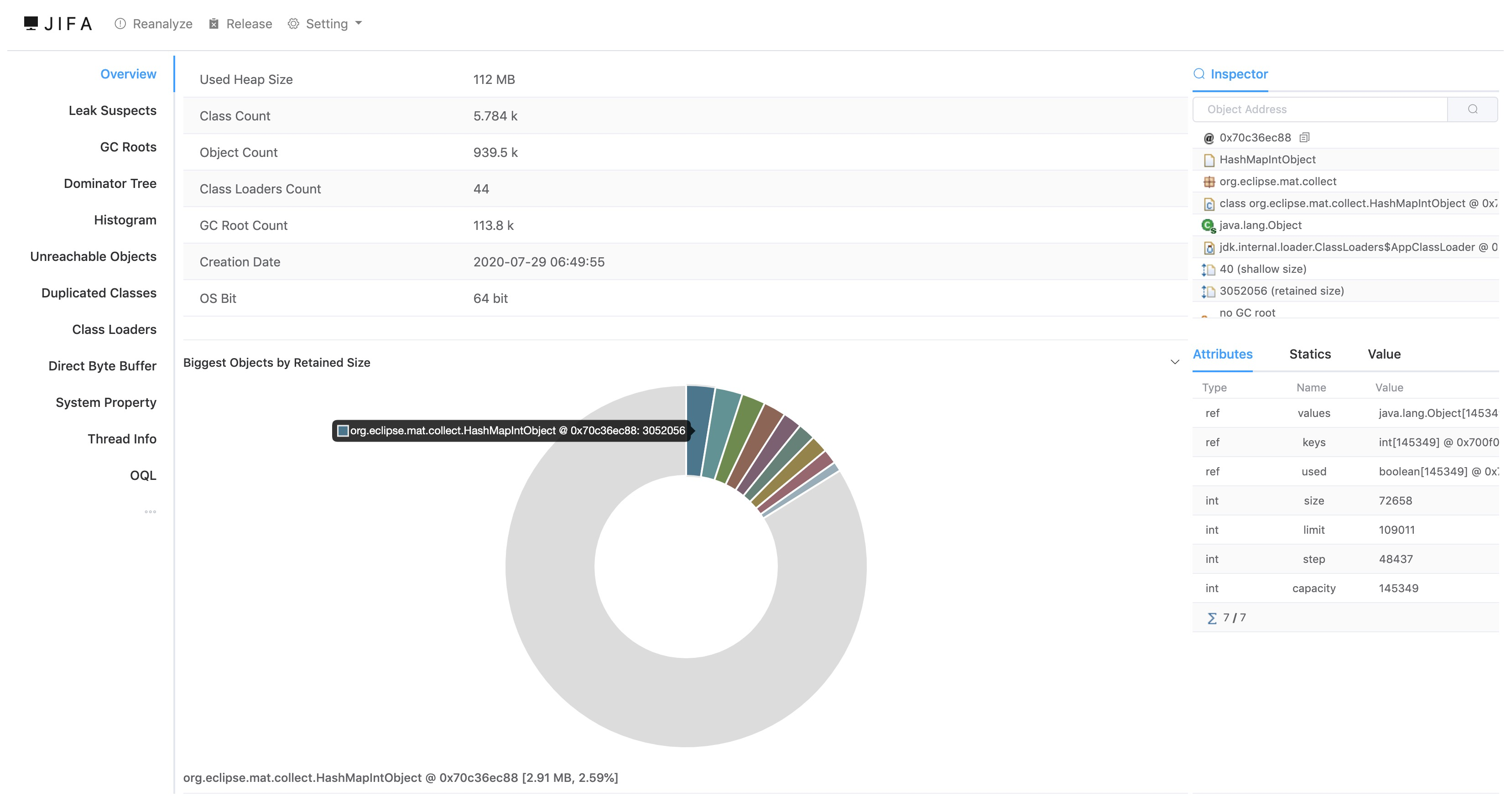Click the package icon beside org.eclipse.mat.collect
This screenshot has height=812, width=1511.
pos(1209,181)
